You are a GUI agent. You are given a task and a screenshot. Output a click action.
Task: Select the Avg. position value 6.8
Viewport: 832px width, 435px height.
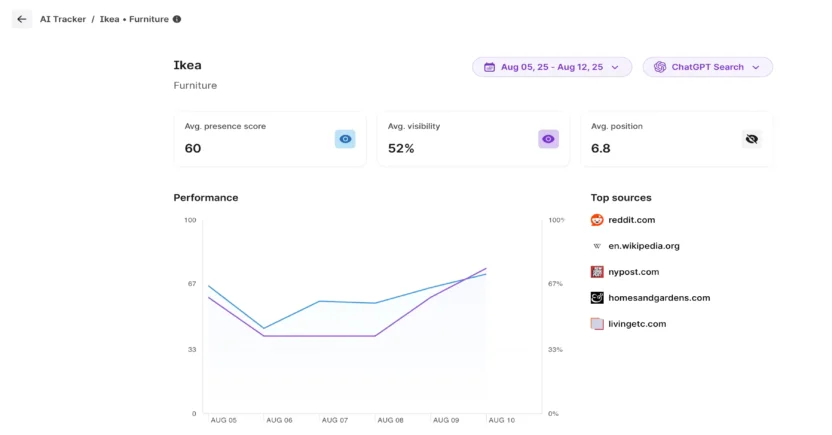coord(601,149)
